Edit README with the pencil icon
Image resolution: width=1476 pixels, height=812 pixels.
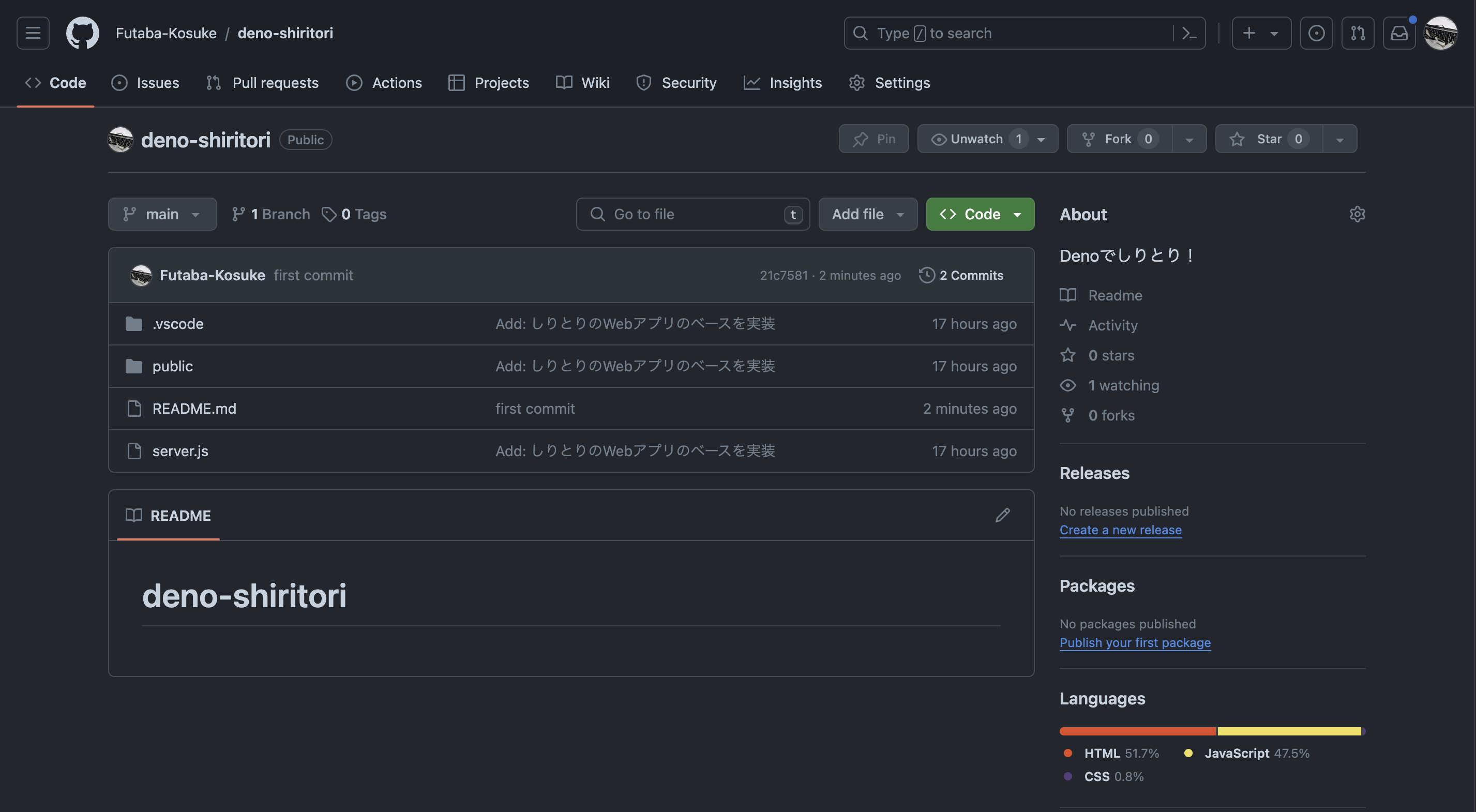1002,515
